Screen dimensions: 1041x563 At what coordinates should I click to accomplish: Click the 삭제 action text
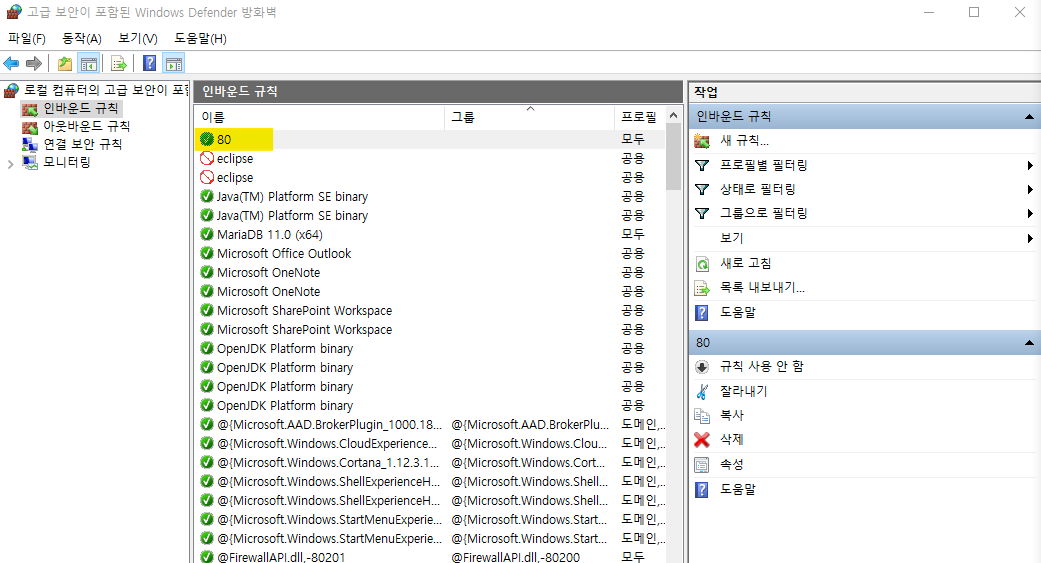pyautogui.click(x=732, y=440)
